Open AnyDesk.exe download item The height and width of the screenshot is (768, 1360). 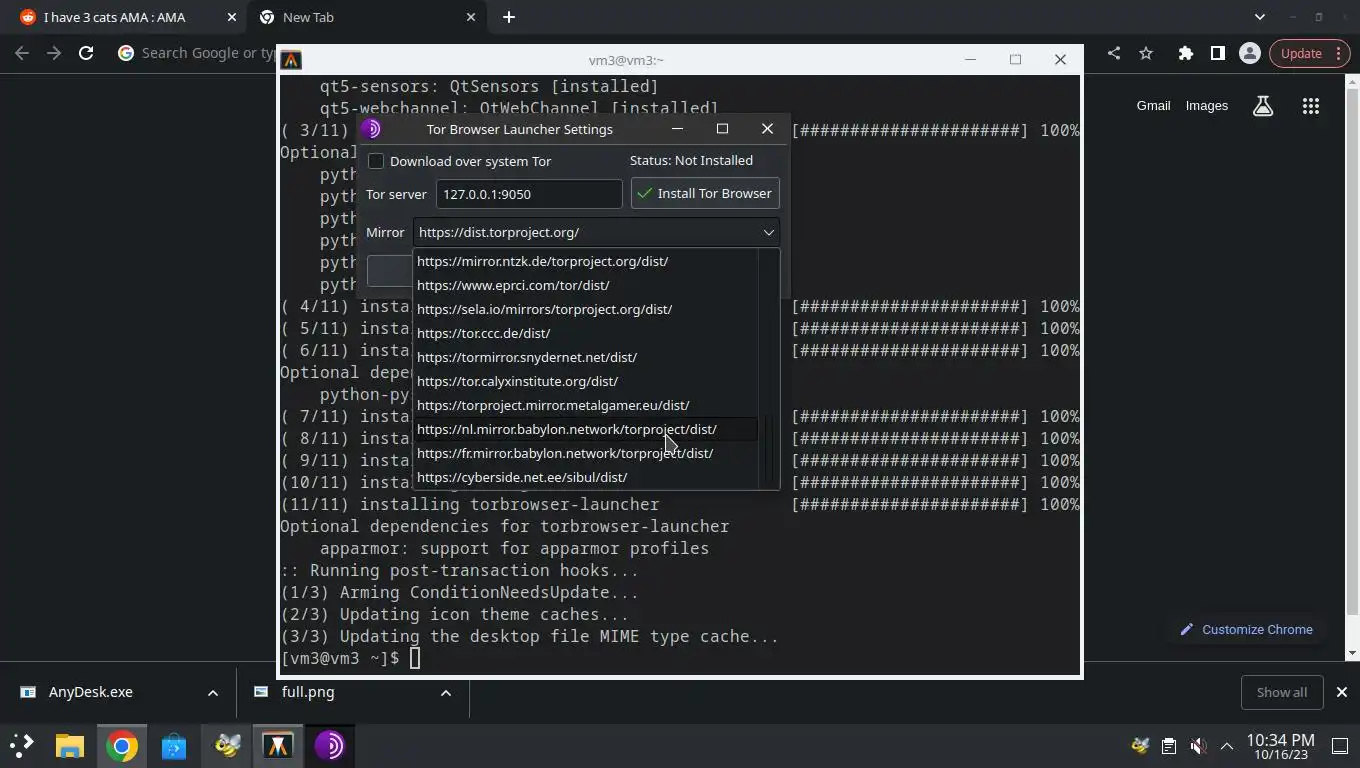click(90, 692)
